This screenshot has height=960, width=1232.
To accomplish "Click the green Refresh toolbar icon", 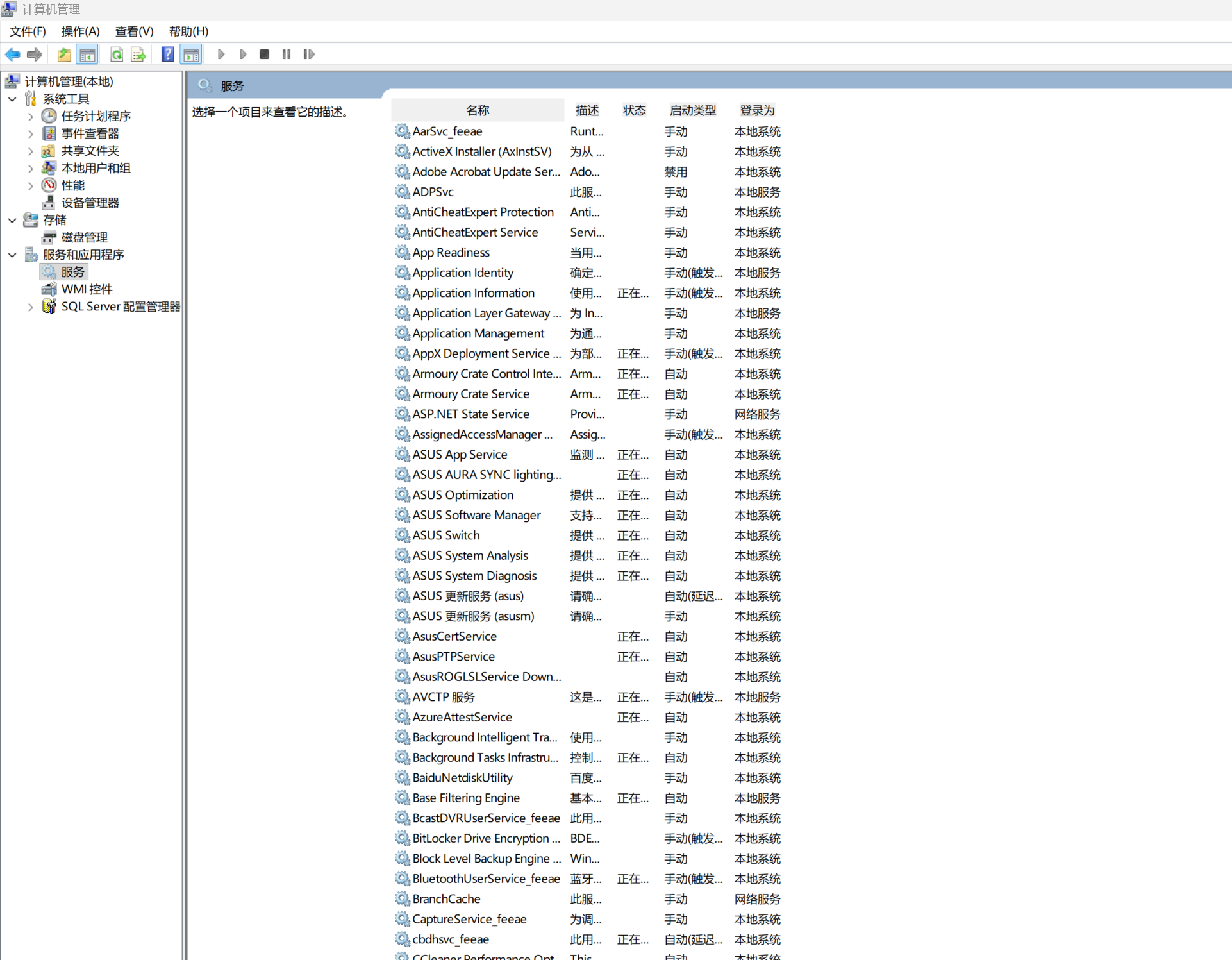I will coord(116,55).
